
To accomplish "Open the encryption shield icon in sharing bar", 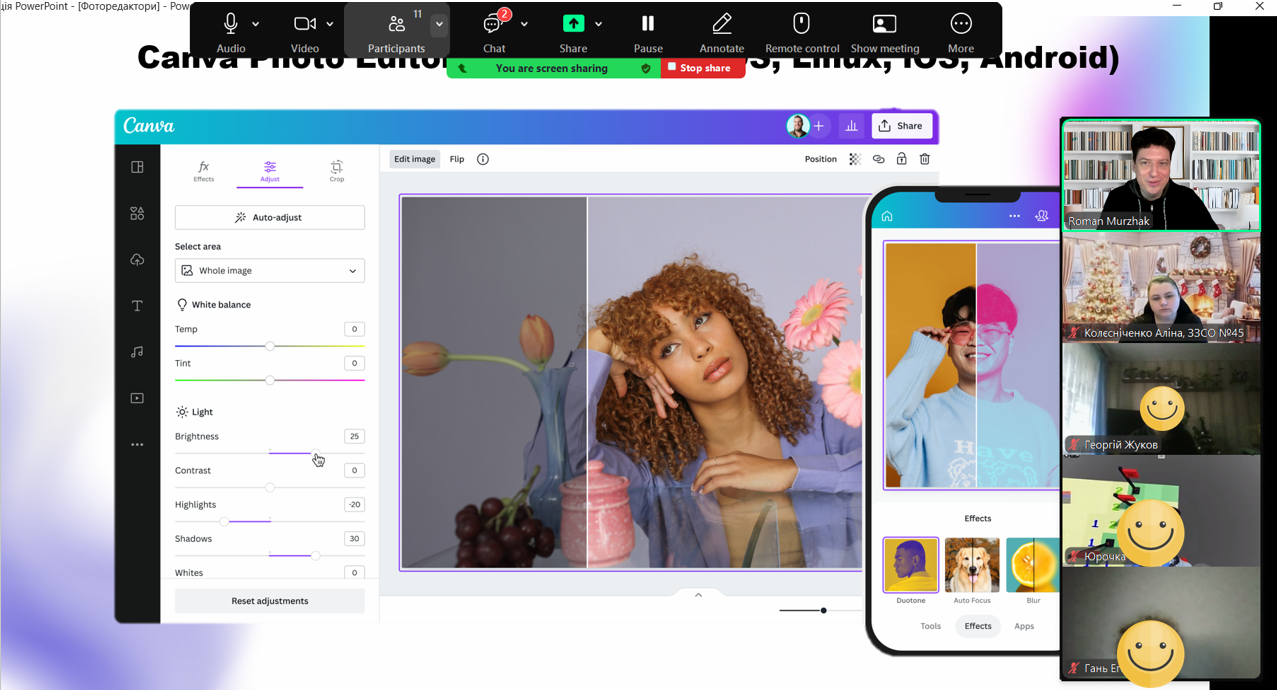I will pos(646,68).
